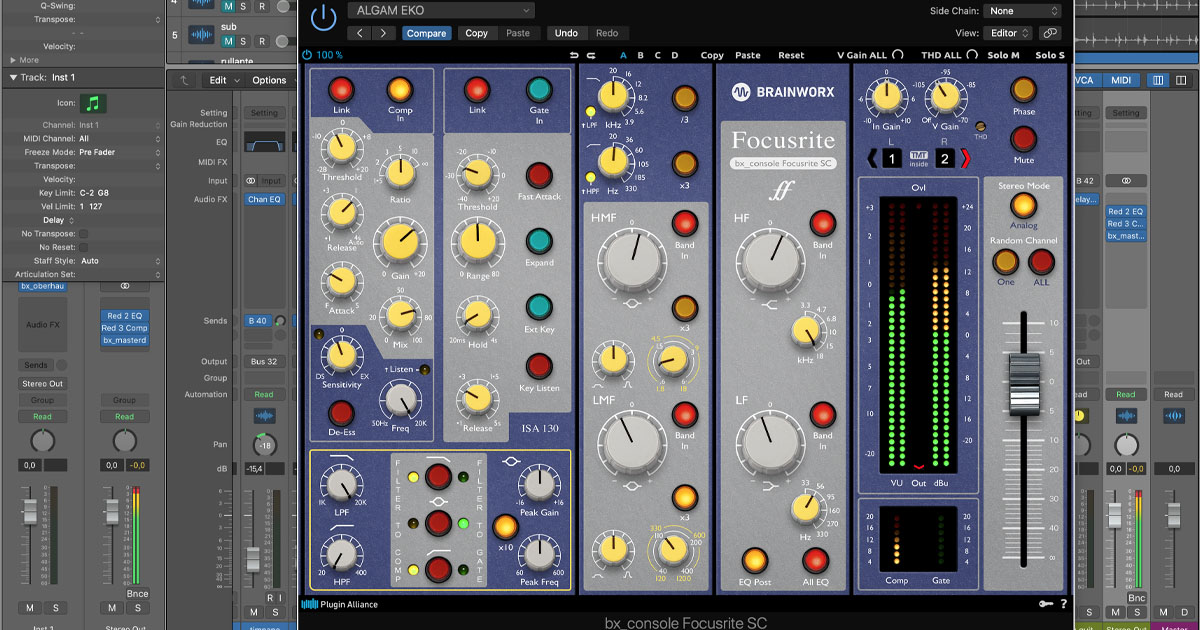
Task: Click the Bus 32 output slot
Action: coord(265,362)
